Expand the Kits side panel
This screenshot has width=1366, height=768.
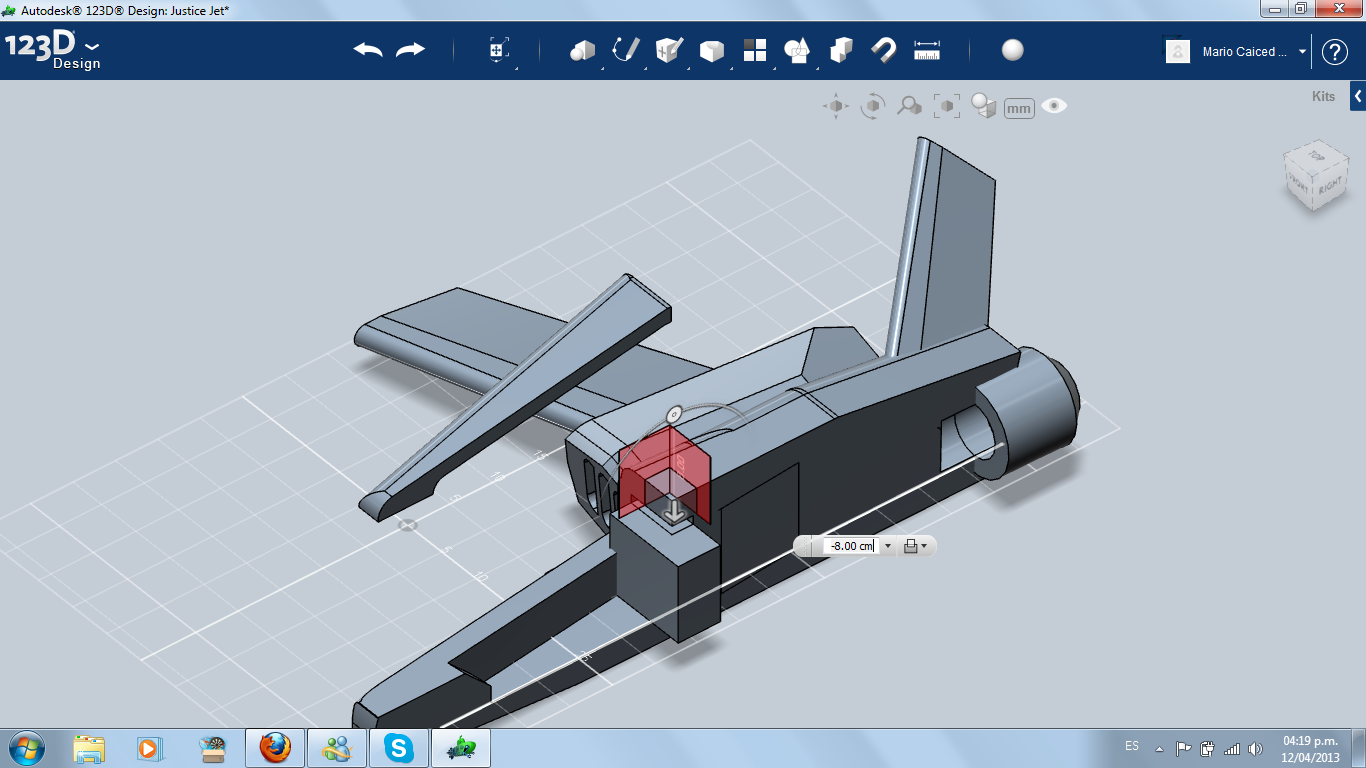coord(1358,96)
